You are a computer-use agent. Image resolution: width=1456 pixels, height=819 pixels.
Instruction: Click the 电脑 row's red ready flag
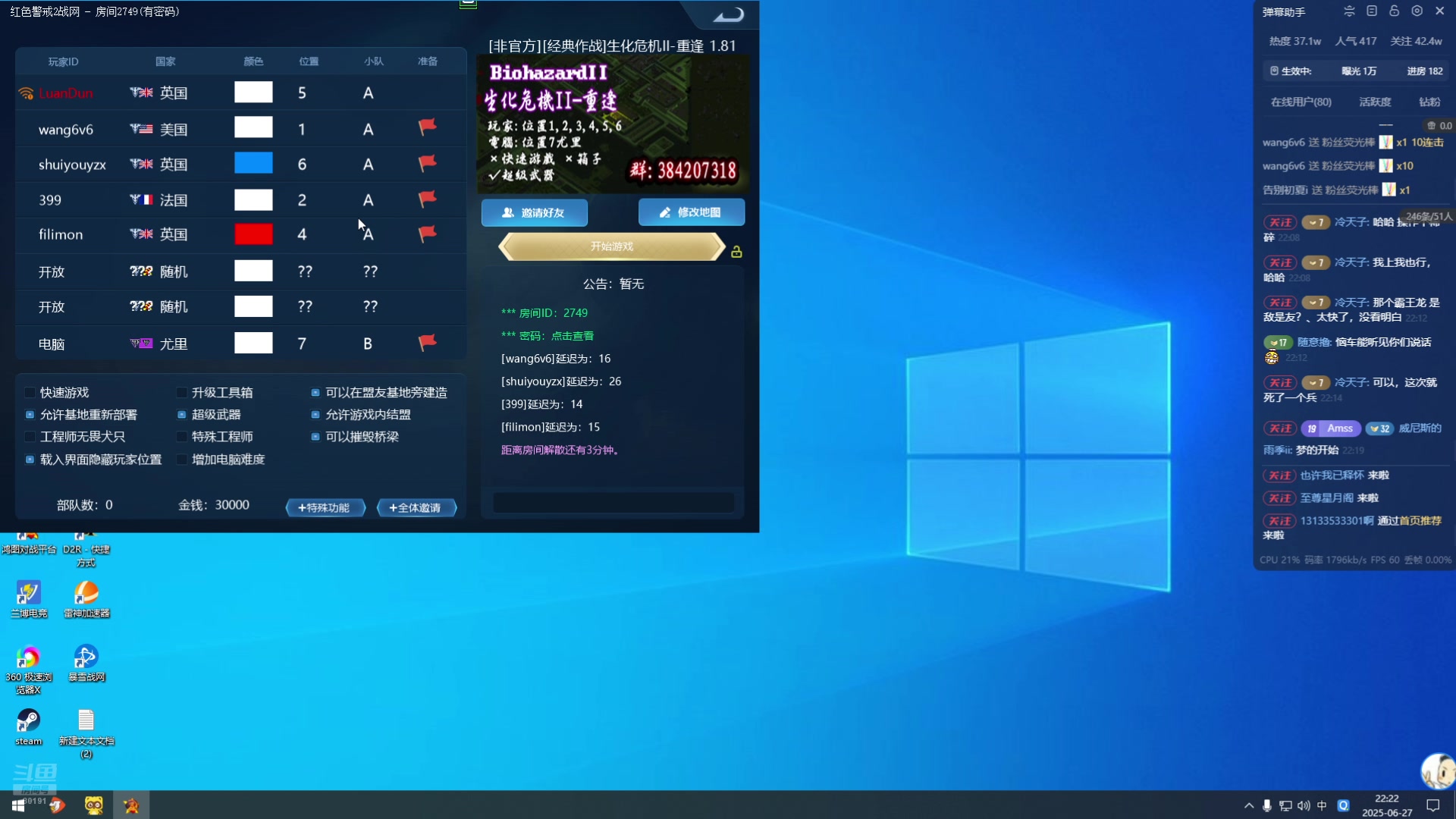[428, 343]
